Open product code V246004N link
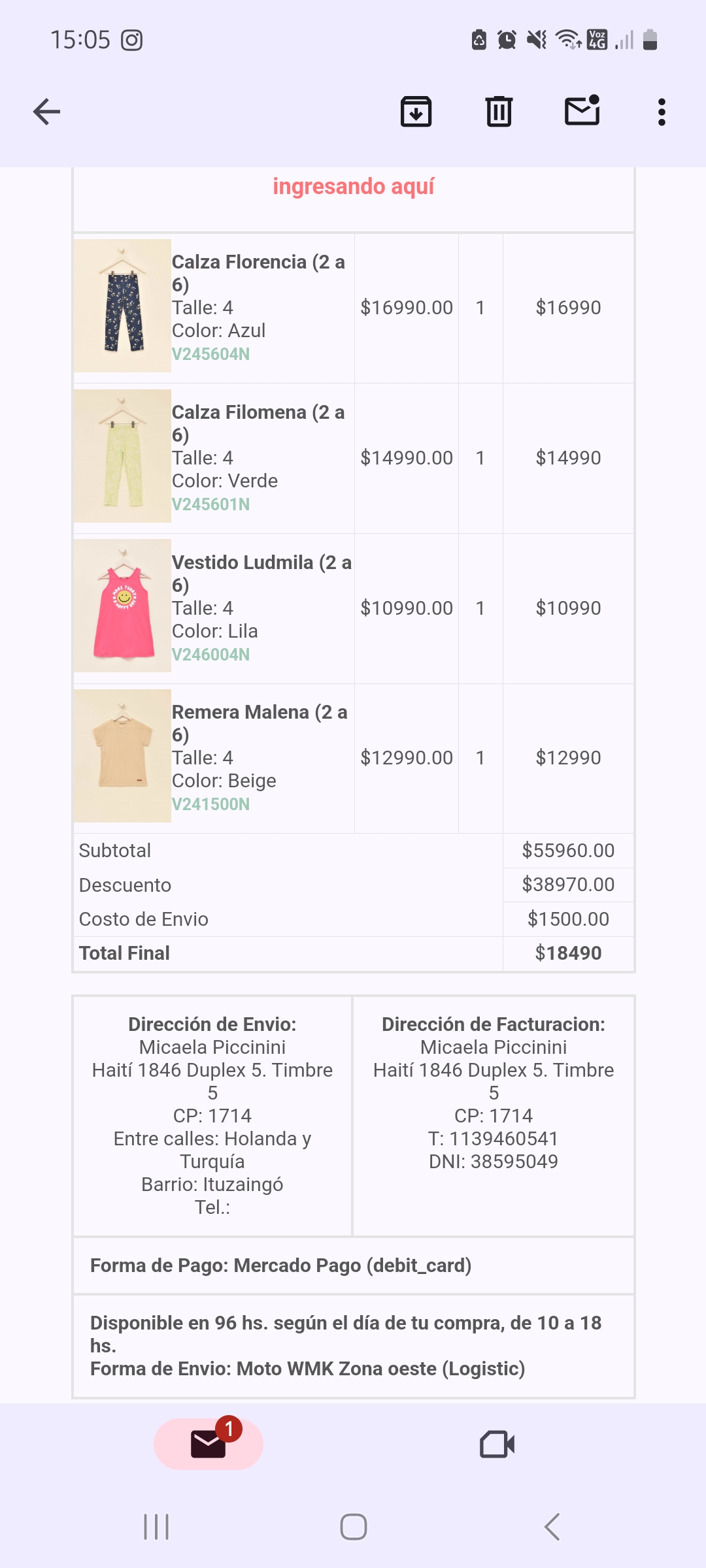This screenshot has height=1568, width=706. pyautogui.click(x=210, y=655)
